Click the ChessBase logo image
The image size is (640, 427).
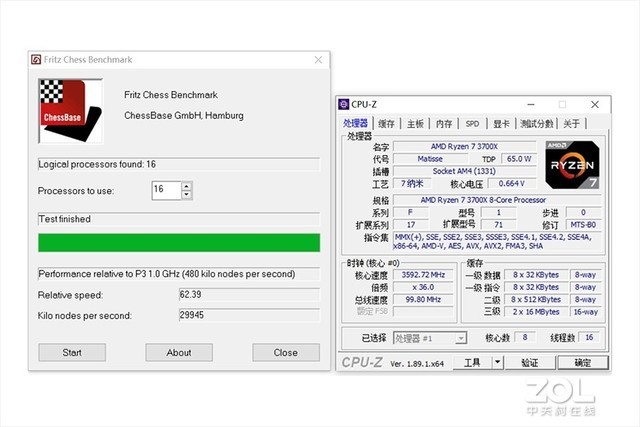pyautogui.click(x=70, y=111)
